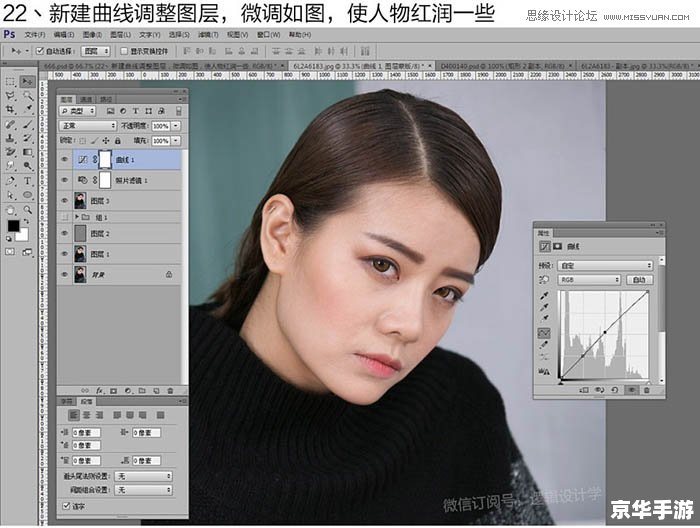Select the Lasso tool
The width and height of the screenshot is (700, 528).
[x=11, y=96]
